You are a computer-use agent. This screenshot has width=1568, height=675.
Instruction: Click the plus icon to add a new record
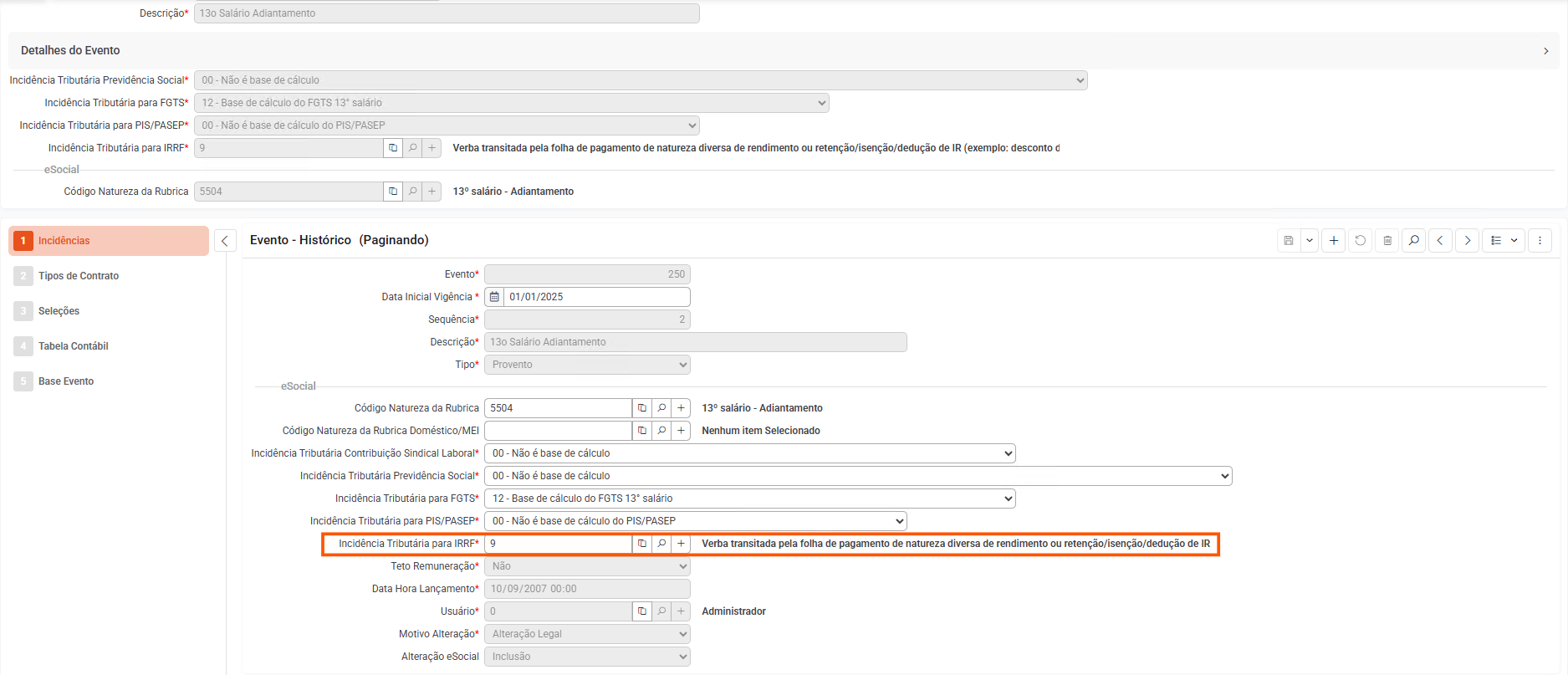click(x=1334, y=241)
